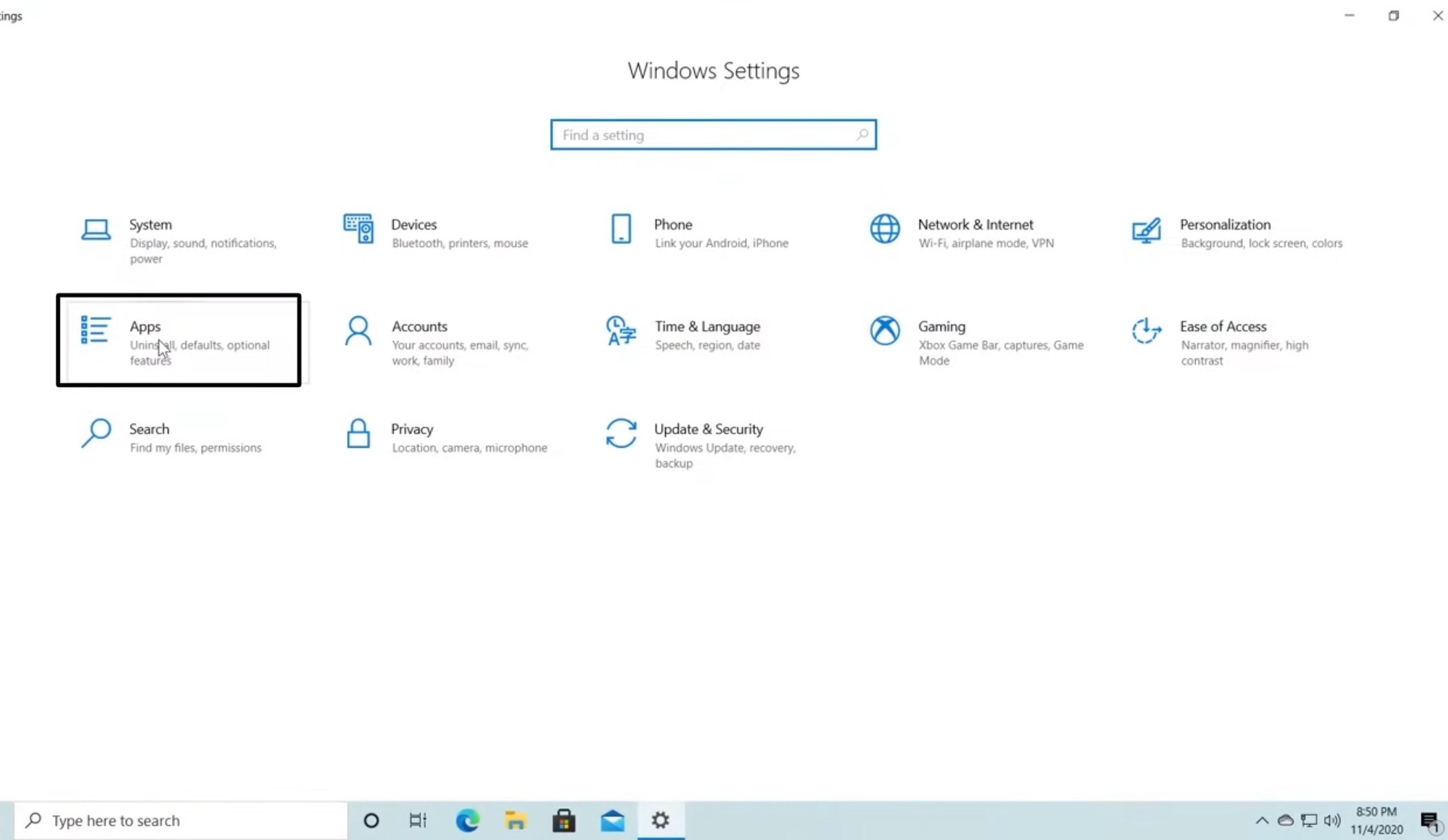Open Cortana circle on taskbar
1448x840 pixels.
371,820
